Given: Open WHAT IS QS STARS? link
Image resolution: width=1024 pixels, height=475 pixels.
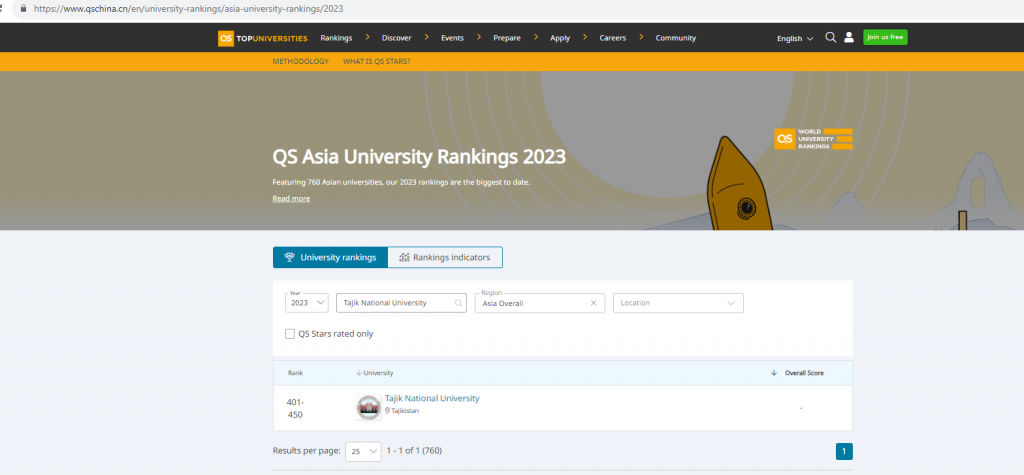Looking at the screenshot, I should pos(377,61).
